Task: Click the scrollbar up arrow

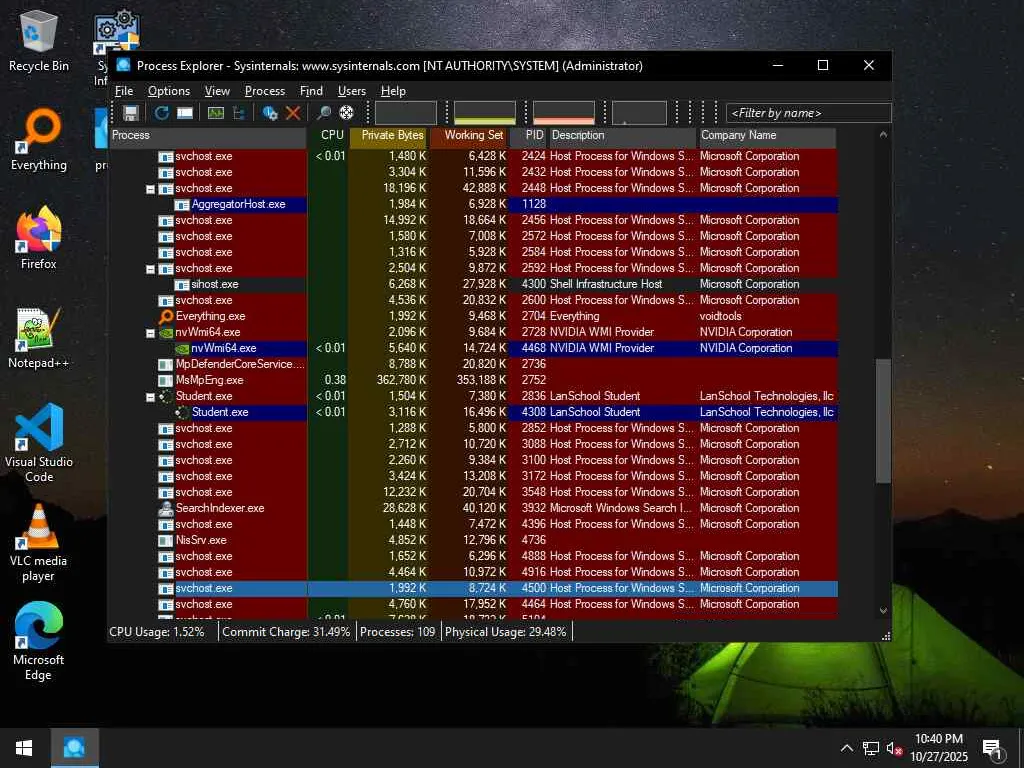Action: (883, 135)
